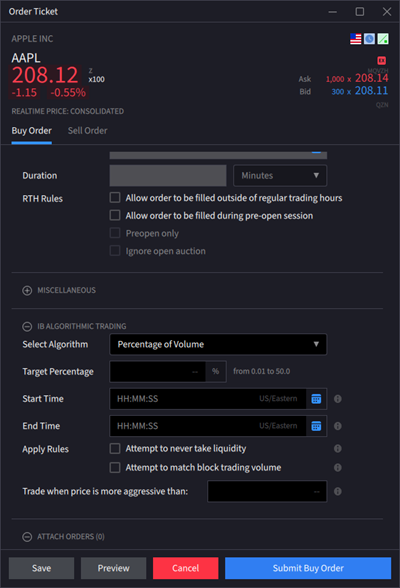This screenshot has height=588, width=400.
Task: Maximize the Order Ticket window
Action: pos(360,12)
